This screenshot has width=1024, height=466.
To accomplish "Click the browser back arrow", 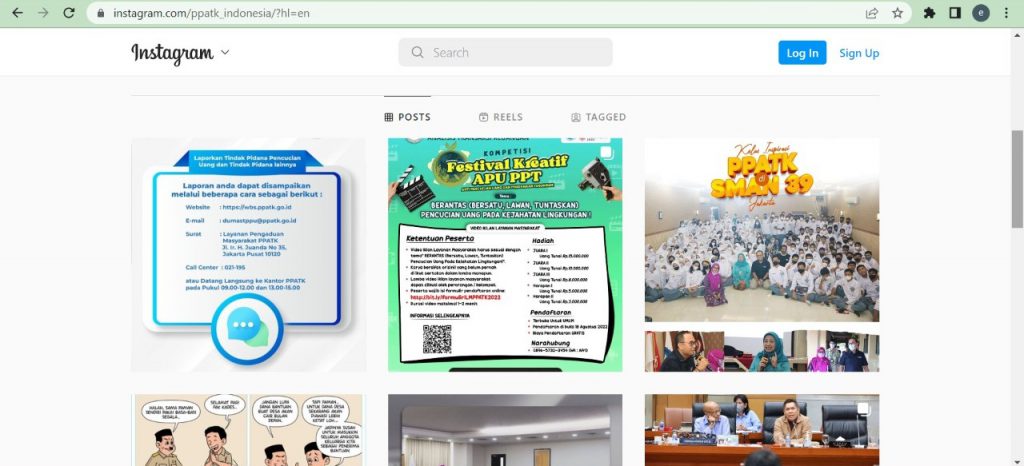I will (17, 13).
